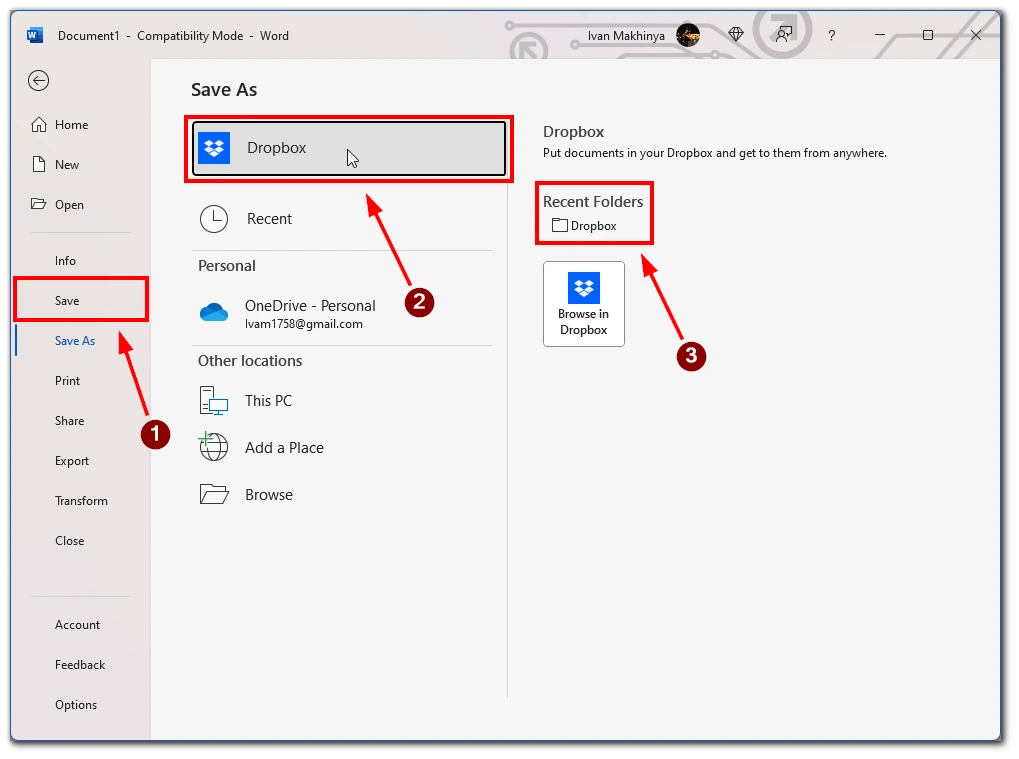Click the share feedback person icon in title bar
1019x759 pixels.
[x=784, y=34]
